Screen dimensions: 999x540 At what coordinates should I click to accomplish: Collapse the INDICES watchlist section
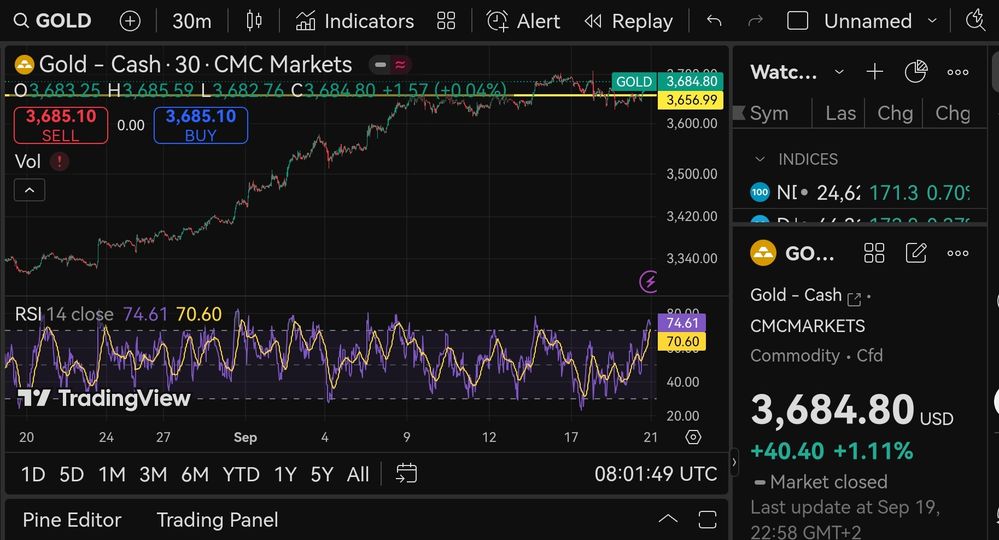click(x=759, y=159)
